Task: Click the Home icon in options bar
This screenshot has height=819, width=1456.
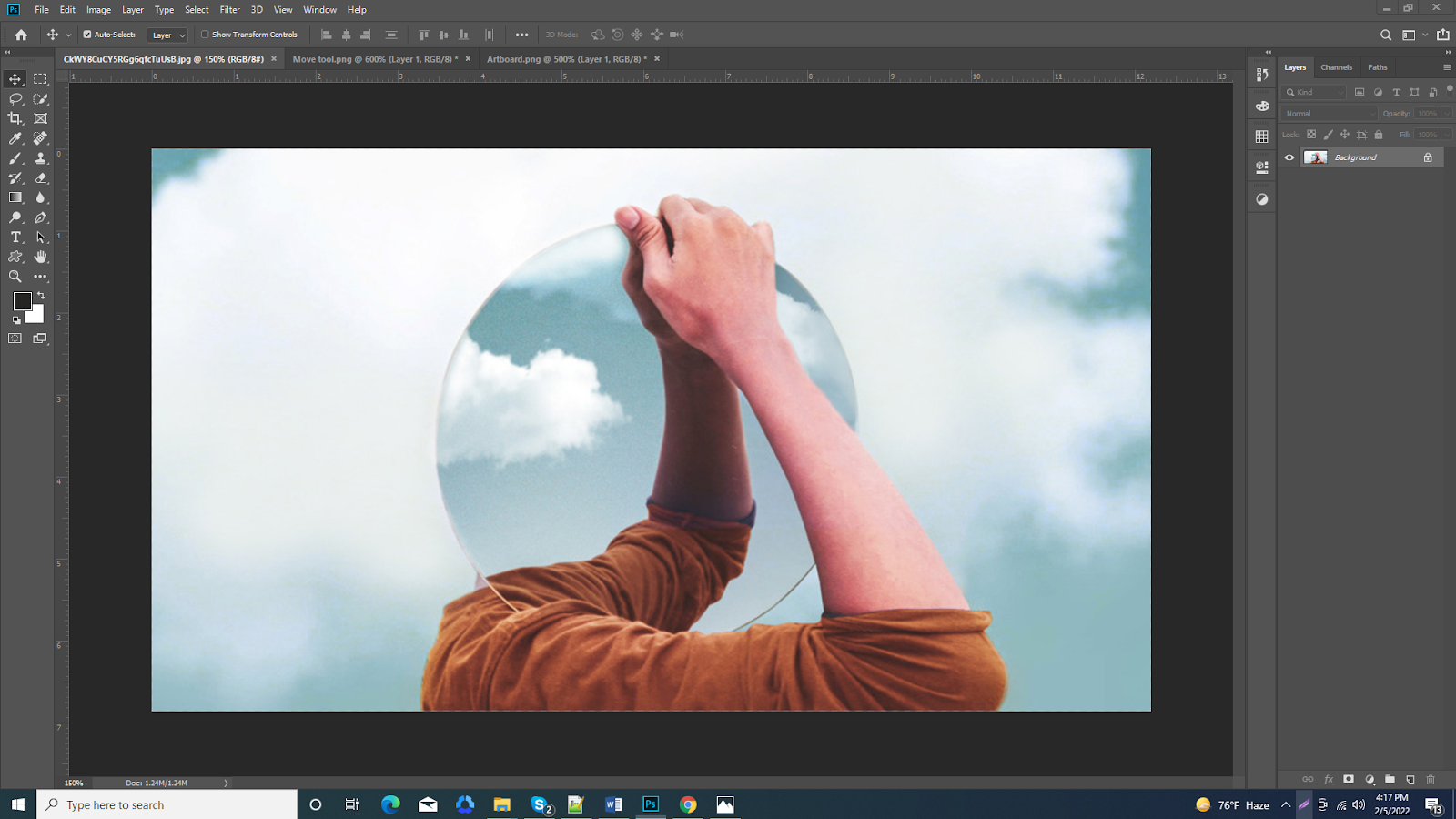Action: pyautogui.click(x=21, y=35)
